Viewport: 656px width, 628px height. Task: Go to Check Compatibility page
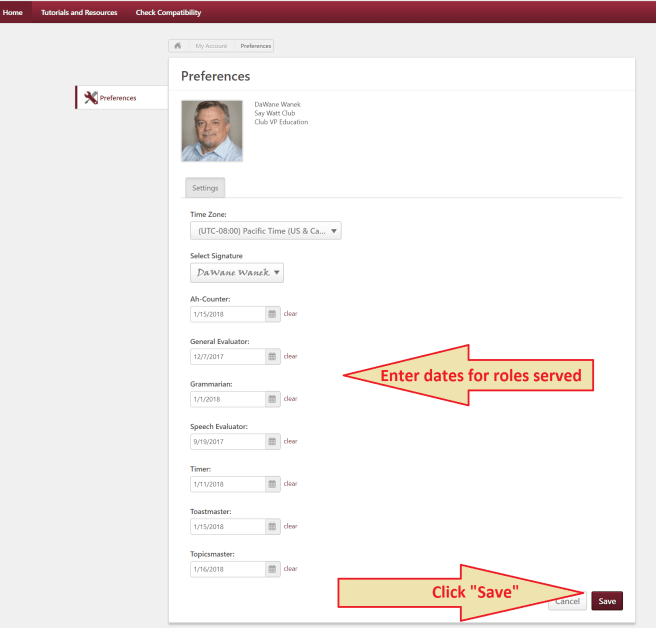tap(168, 12)
